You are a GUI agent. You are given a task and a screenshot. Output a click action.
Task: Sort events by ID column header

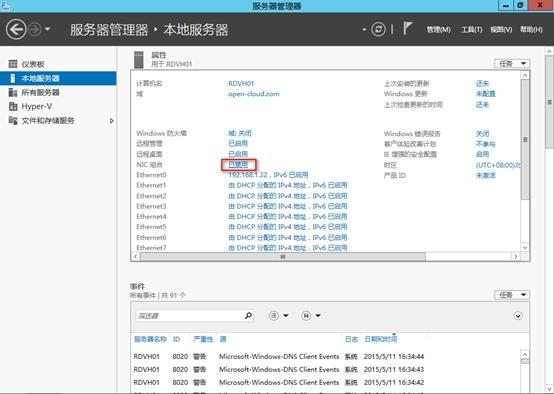(x=176, y=339)
